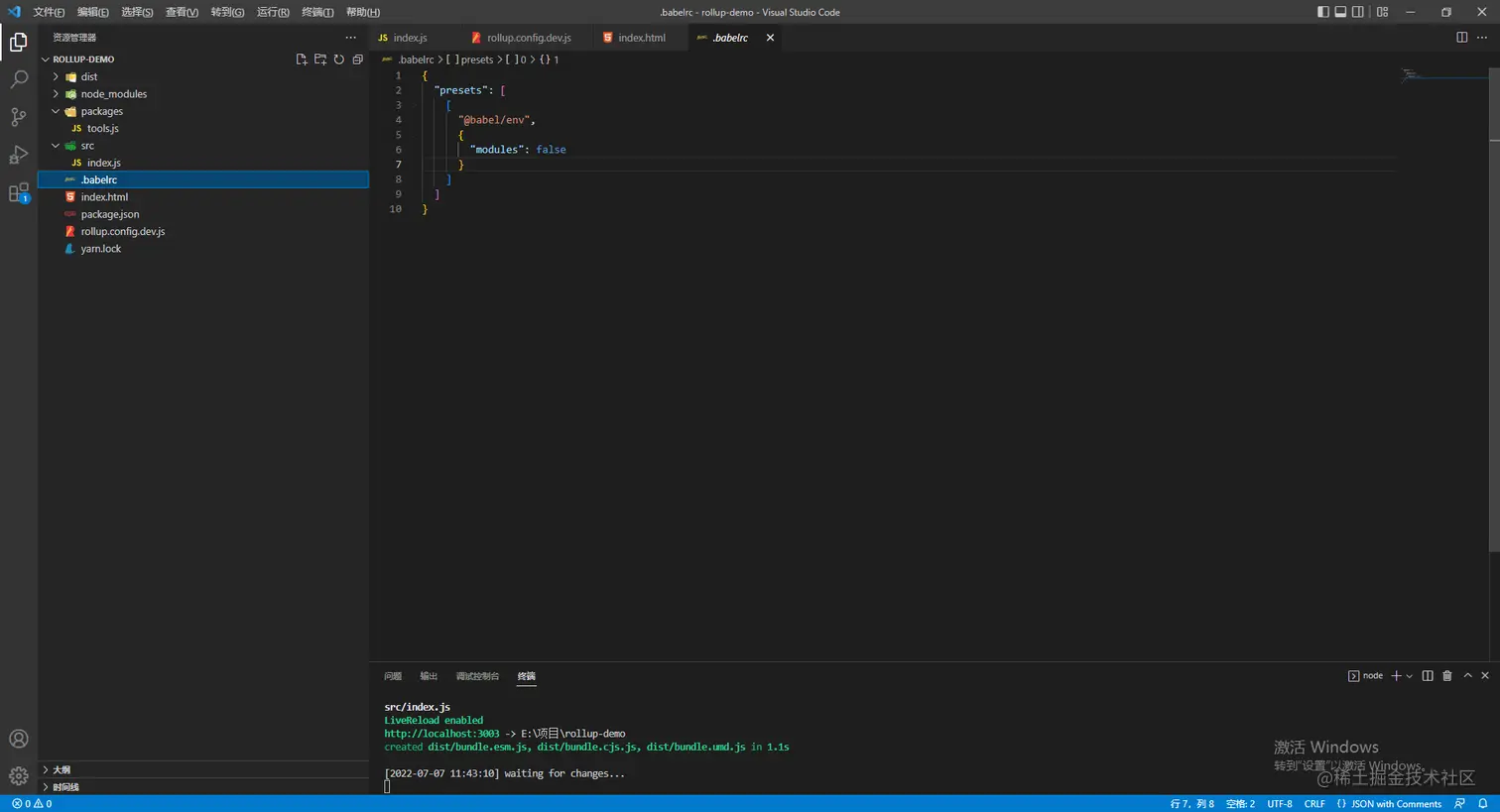Change indentation 空格: 2 in status bar
Image resolution: width=1500 pixels, height=812 pixels.
click(x=1240, y=804)
